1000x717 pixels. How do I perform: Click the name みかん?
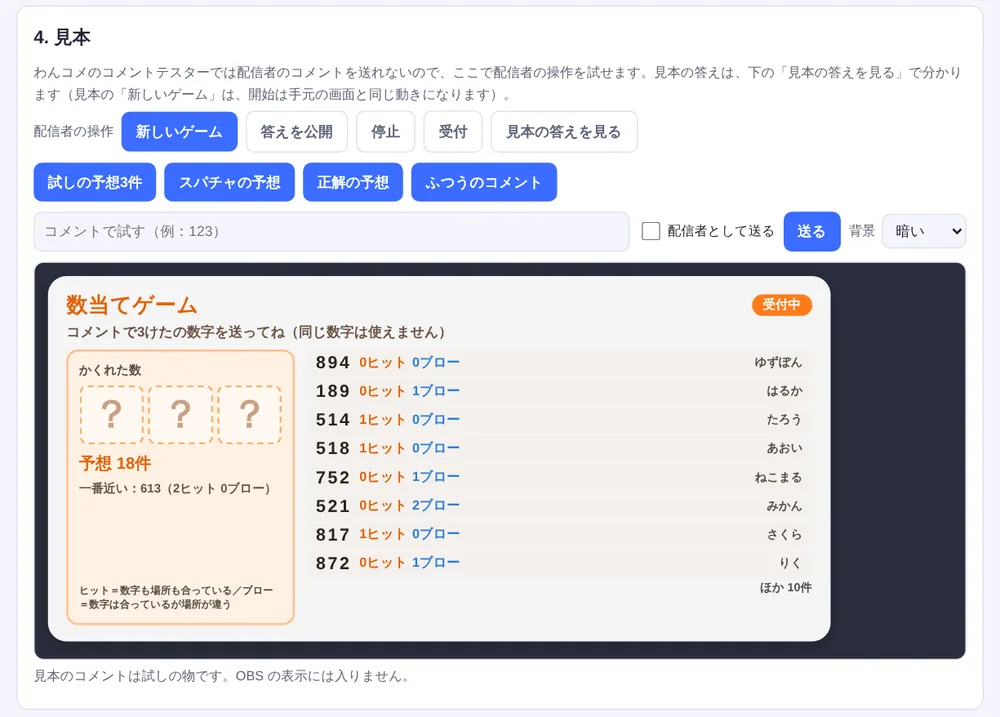click(x=784, y=506)
